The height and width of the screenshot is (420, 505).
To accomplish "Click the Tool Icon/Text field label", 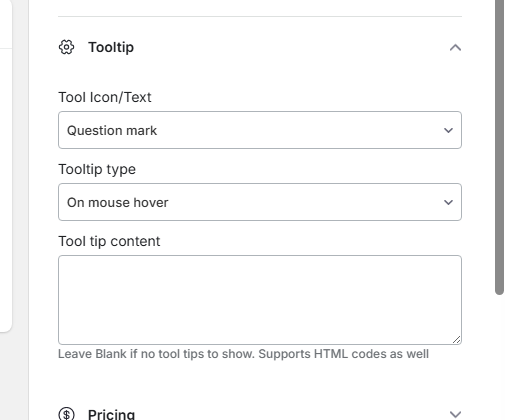I will coord(105,97).
